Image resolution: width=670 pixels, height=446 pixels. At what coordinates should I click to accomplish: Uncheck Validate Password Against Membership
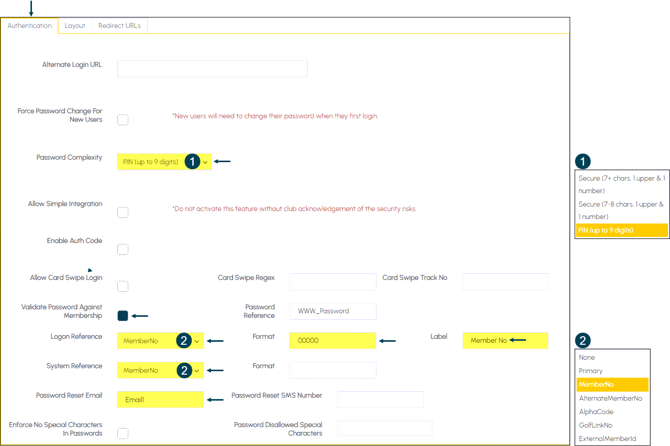pos(123,316)
